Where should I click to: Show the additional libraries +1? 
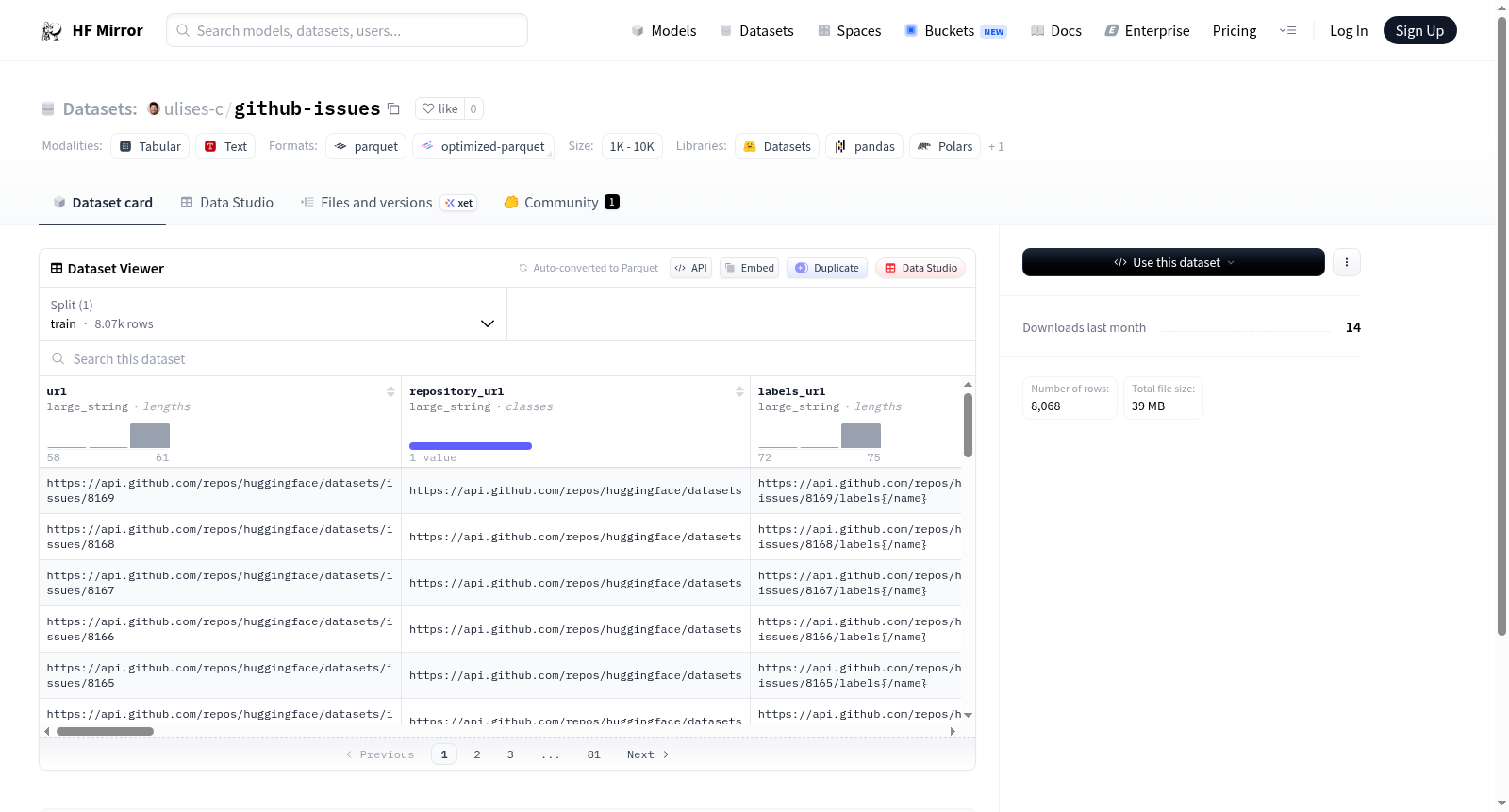[x=996, y=147]
